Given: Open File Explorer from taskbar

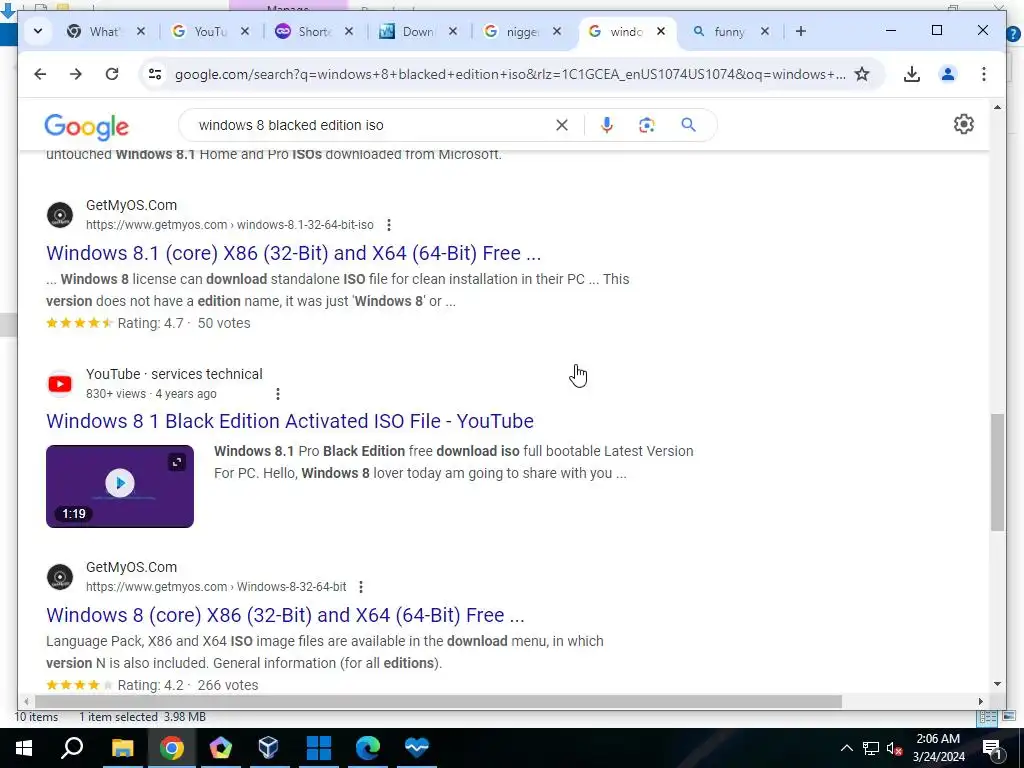Looking at the screenshot, I should click(x=122, y=748).
